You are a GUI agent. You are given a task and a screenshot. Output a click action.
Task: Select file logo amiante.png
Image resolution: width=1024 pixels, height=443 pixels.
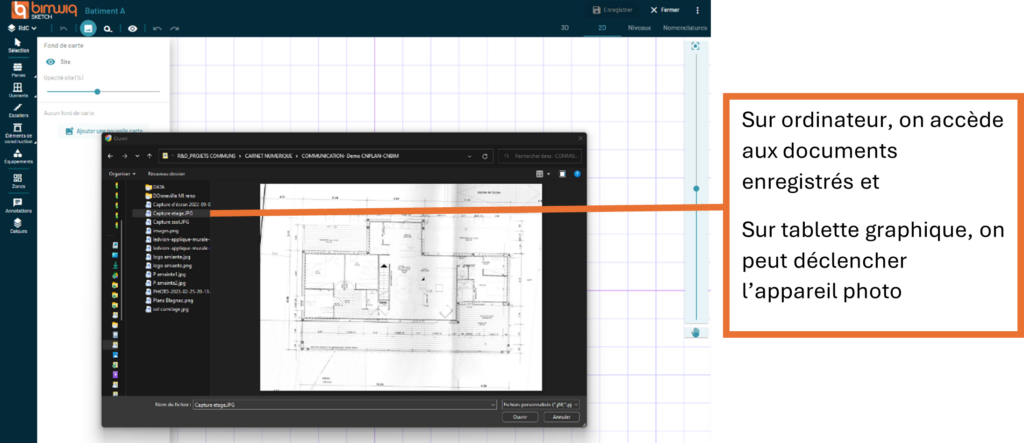click(169, 266)
